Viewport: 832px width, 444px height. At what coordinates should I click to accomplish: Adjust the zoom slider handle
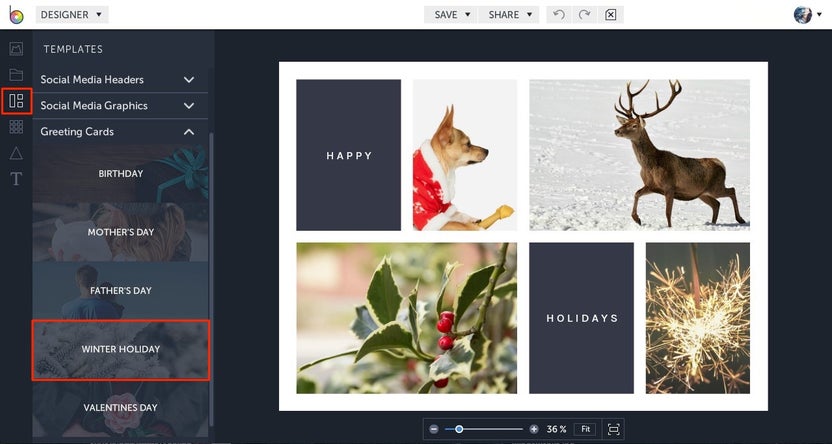(459, 429)
